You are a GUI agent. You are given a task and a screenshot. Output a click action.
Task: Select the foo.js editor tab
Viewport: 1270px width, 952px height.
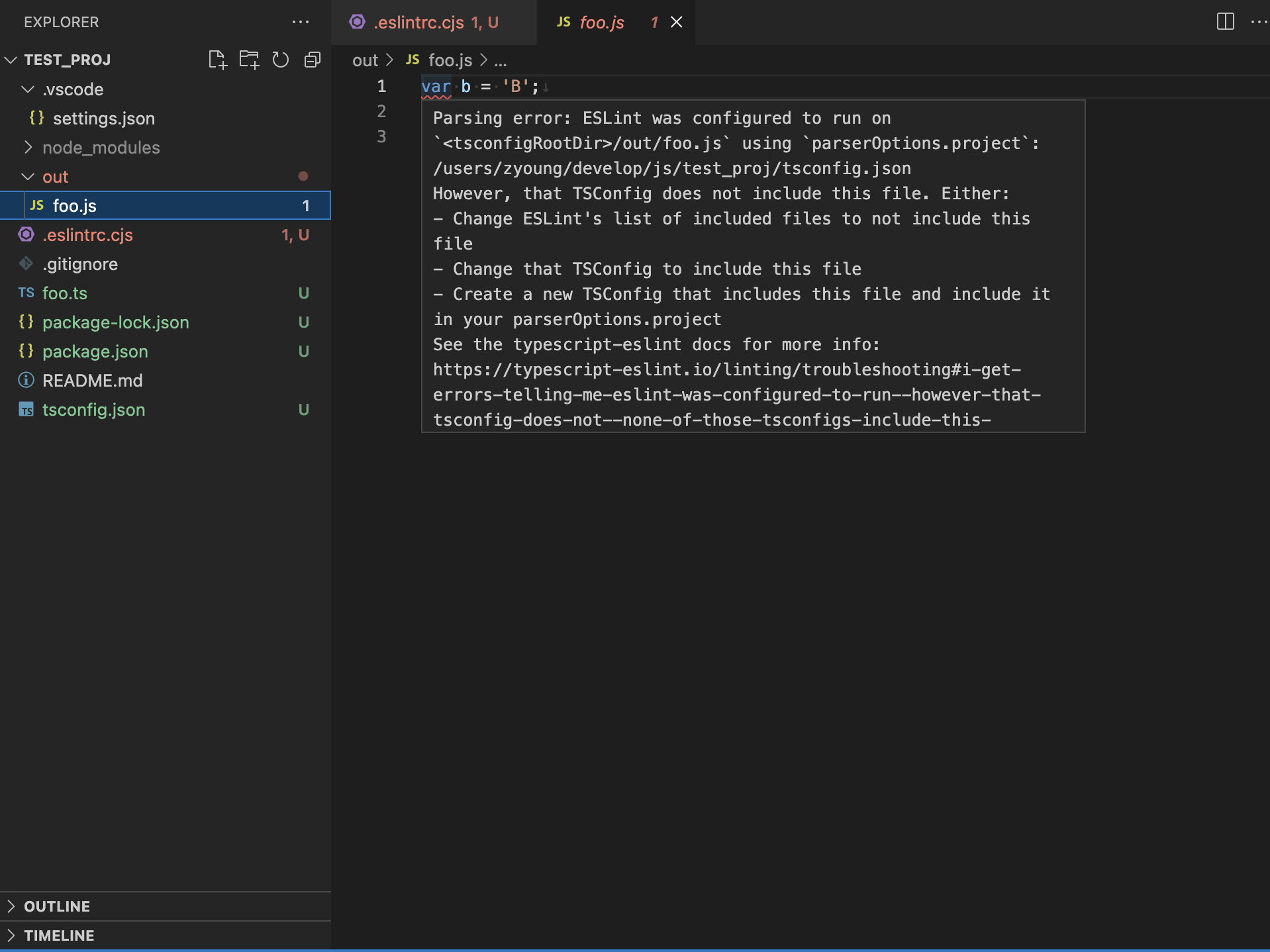pos(616,23)
